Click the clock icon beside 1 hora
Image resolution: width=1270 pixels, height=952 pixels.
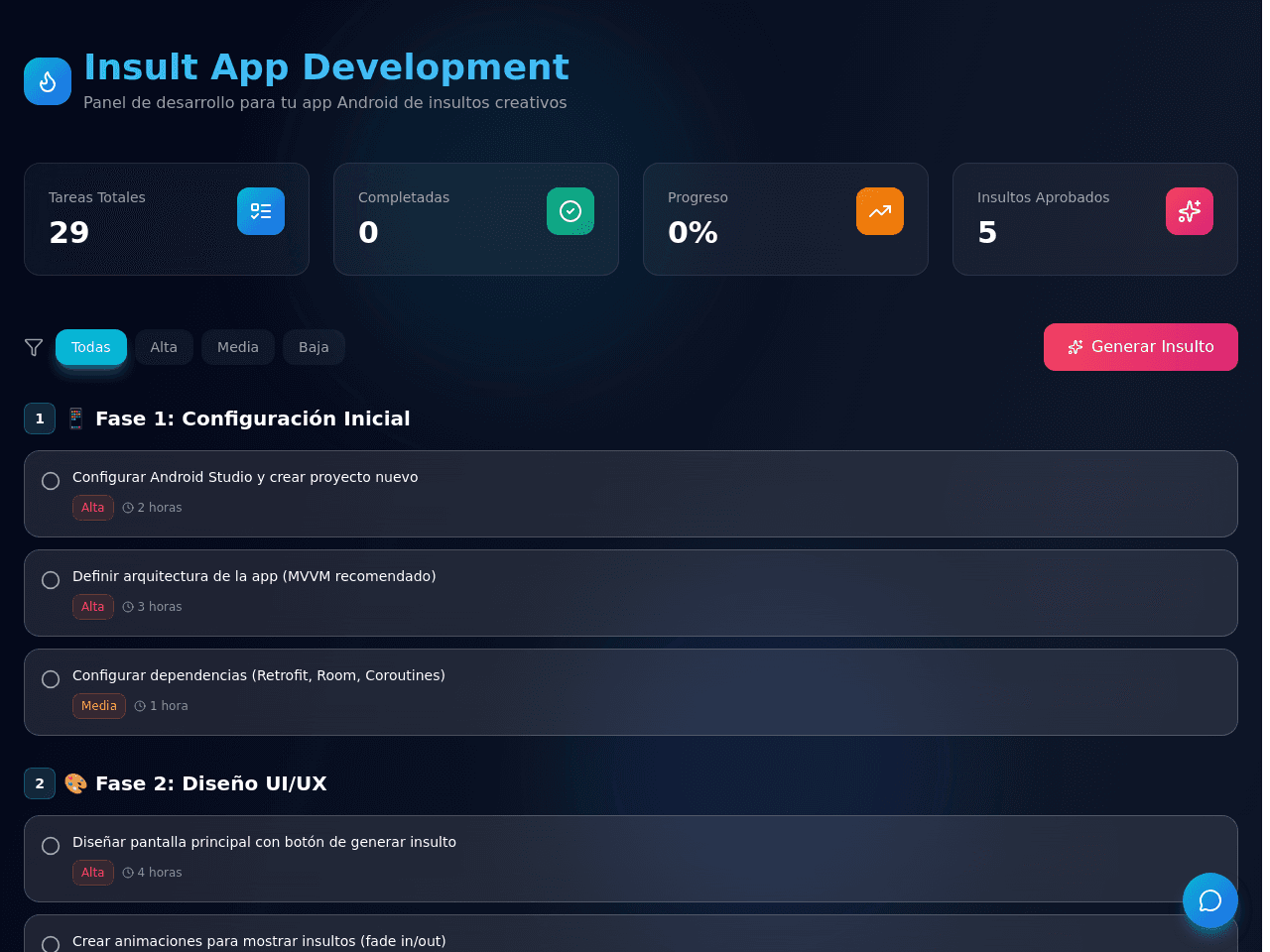point(140,706)
